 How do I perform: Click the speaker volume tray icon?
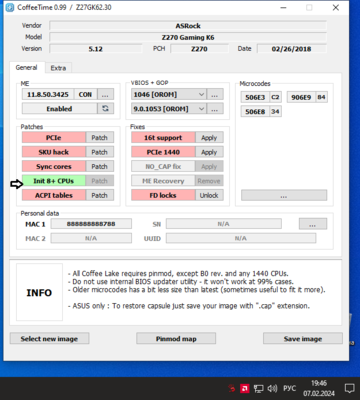272,388
